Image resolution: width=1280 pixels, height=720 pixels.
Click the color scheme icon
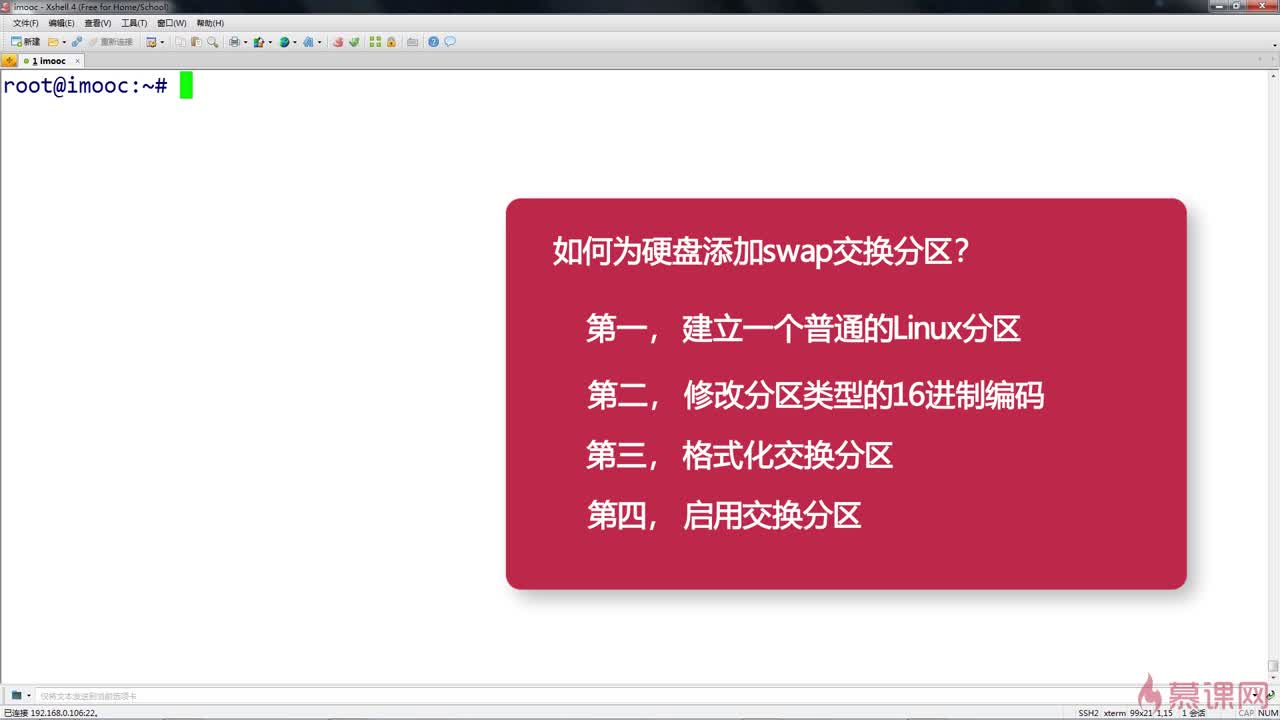click(258, 42)
